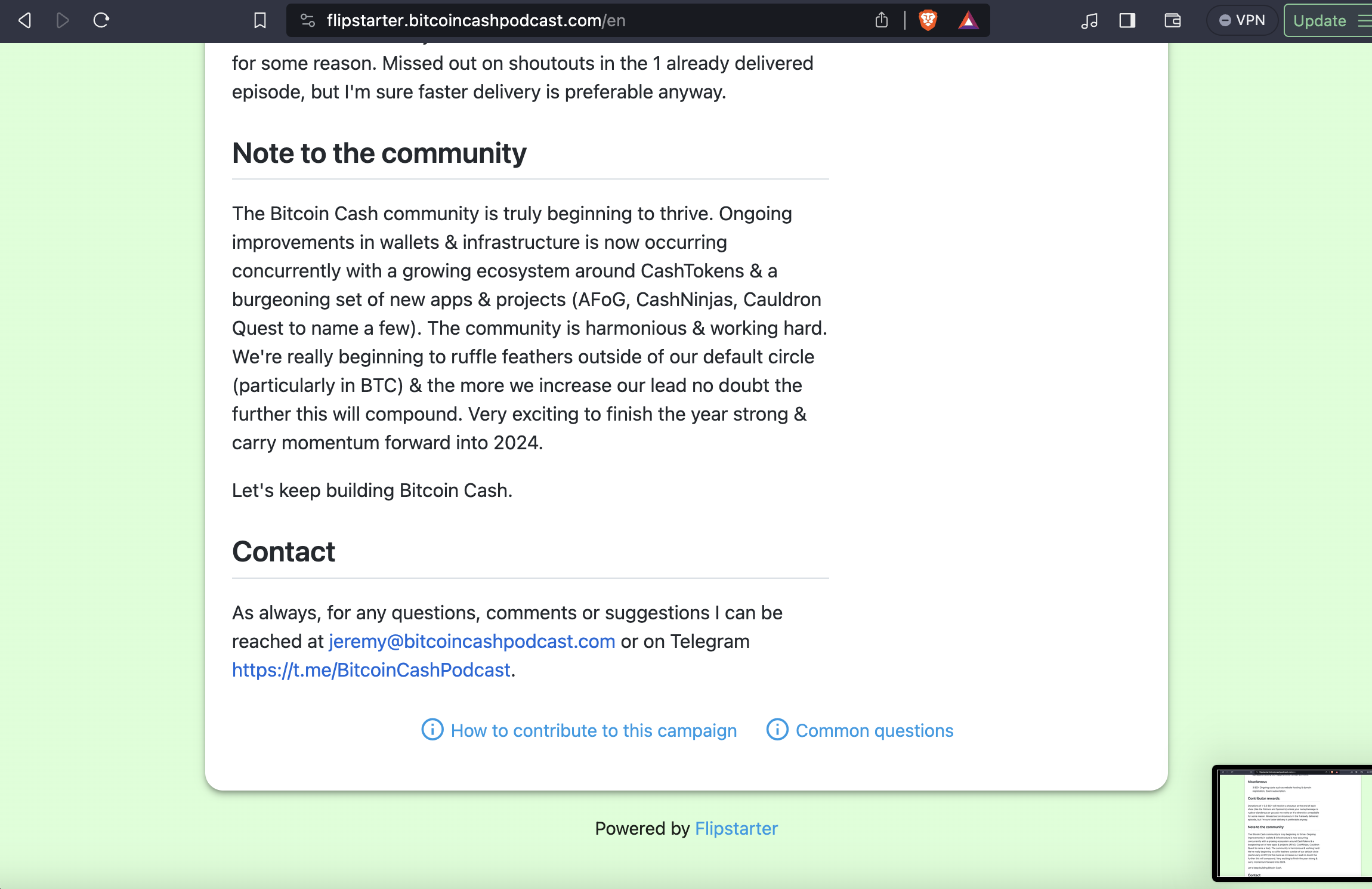Open the Brave Wallet icon
This screenshot has height=889, width=1372.
point(1172,21)
